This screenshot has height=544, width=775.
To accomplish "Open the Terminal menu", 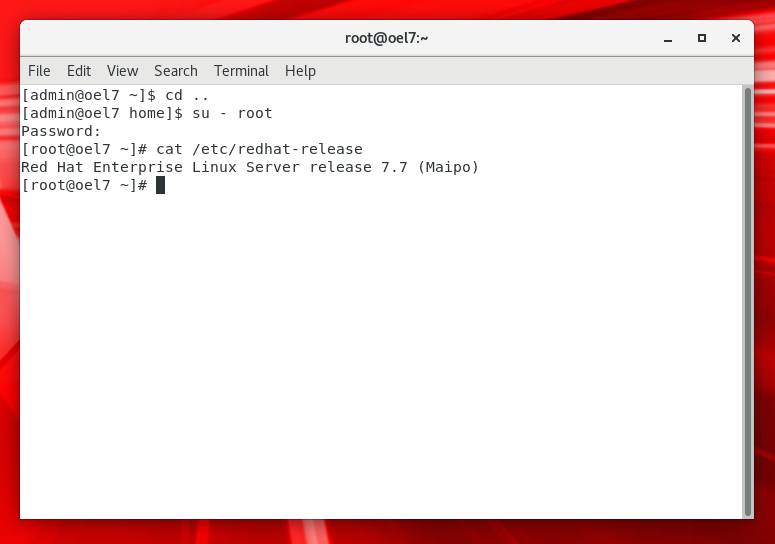I will tap(241, 71).
